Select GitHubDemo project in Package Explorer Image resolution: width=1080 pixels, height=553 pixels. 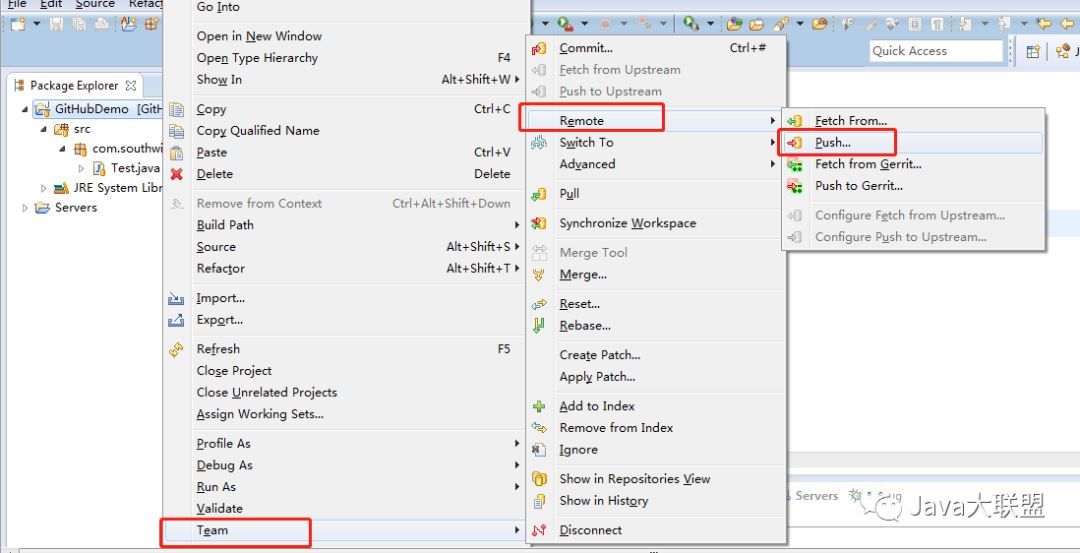click(92, 109)
